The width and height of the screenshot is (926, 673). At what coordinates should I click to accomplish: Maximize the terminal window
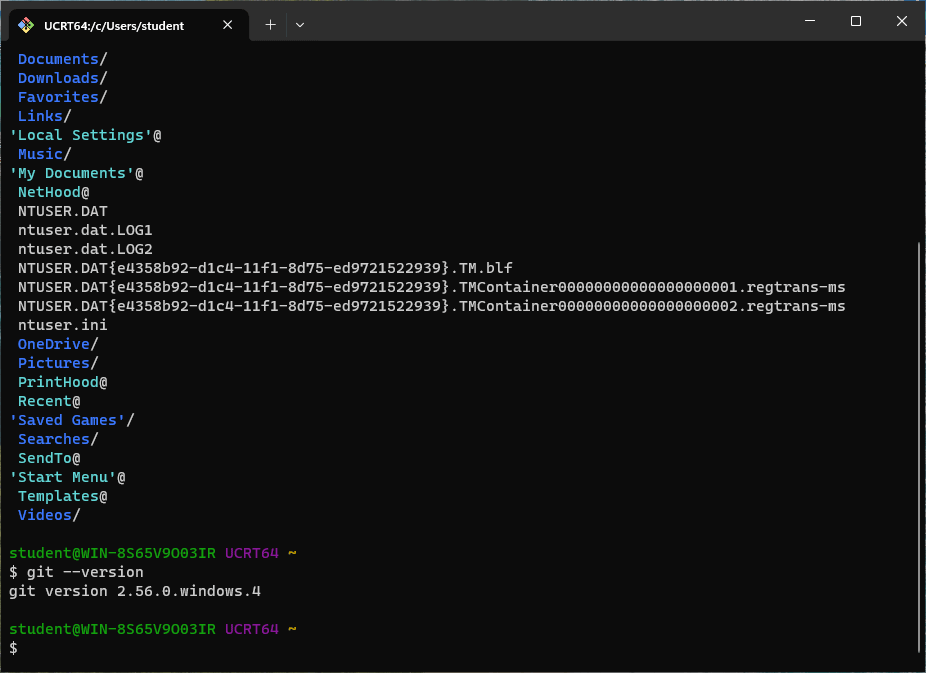point(856,21)
